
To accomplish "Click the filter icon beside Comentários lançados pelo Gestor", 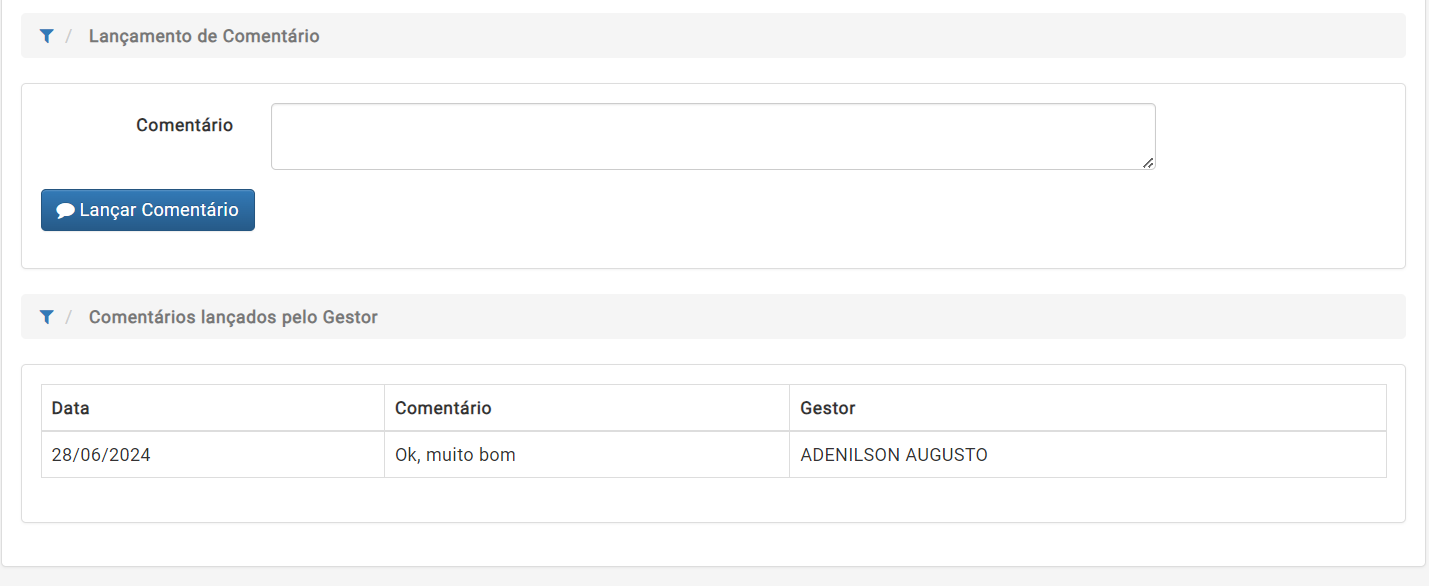I will (46, 317).
